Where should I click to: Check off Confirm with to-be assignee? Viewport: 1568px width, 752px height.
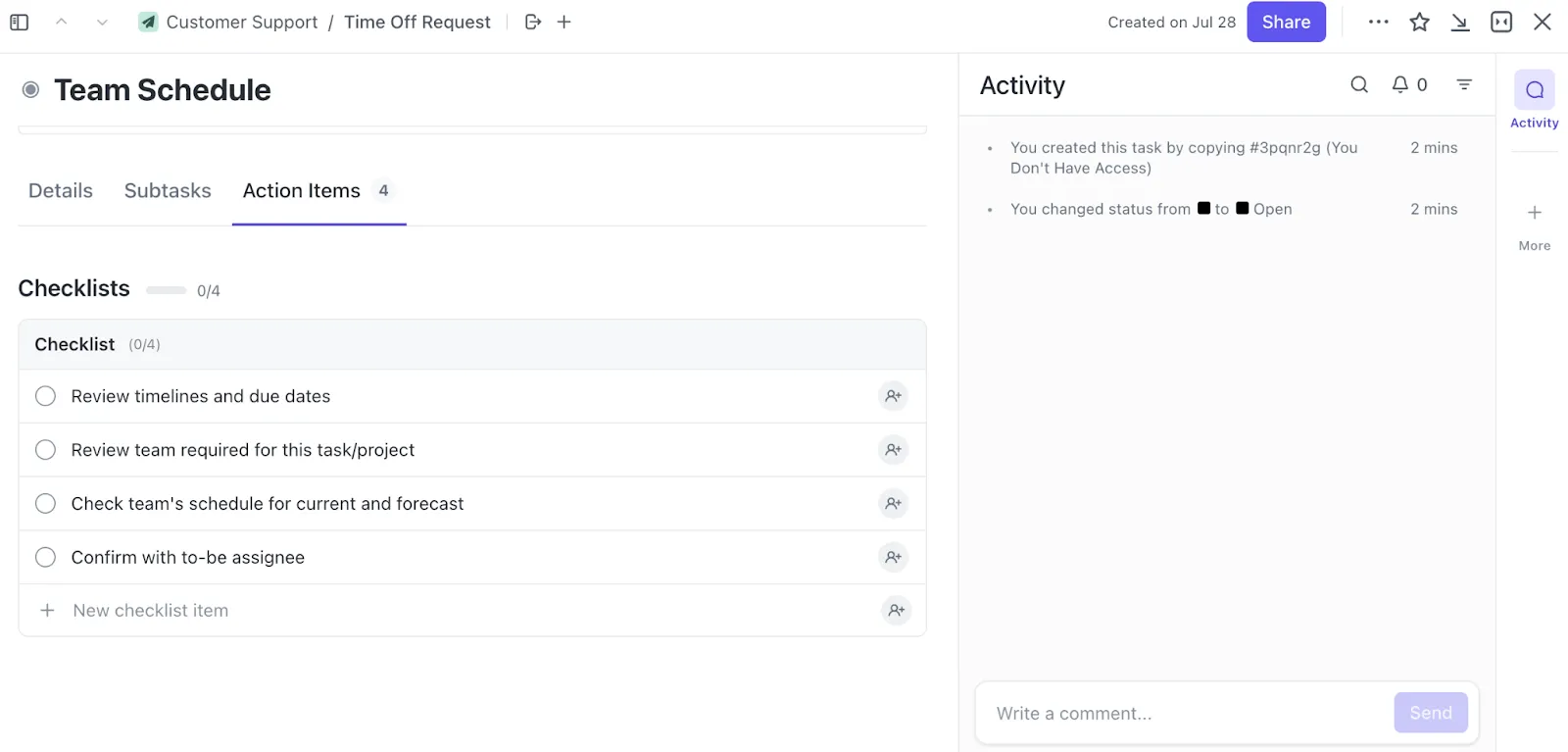tap(45, 557)
